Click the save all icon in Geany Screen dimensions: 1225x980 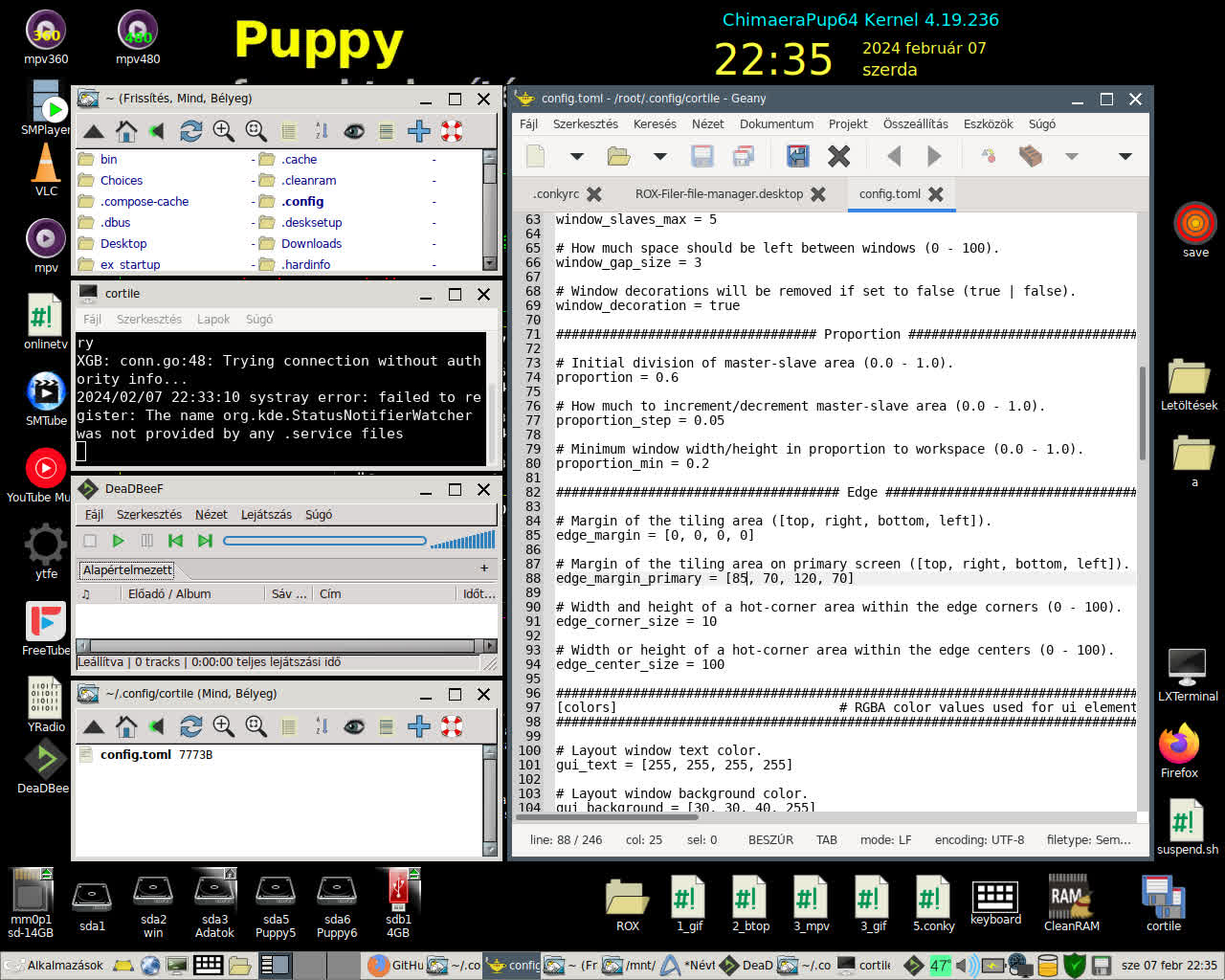coord(743,156)
